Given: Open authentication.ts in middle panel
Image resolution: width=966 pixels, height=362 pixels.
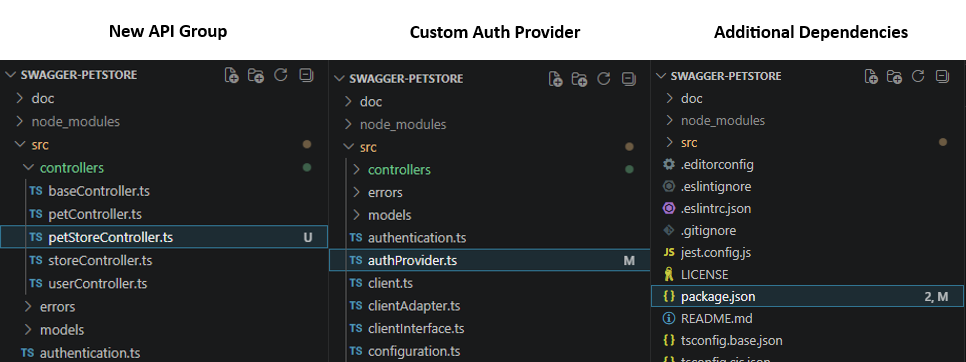Looking at the screenshot, I should pos(417,238).
